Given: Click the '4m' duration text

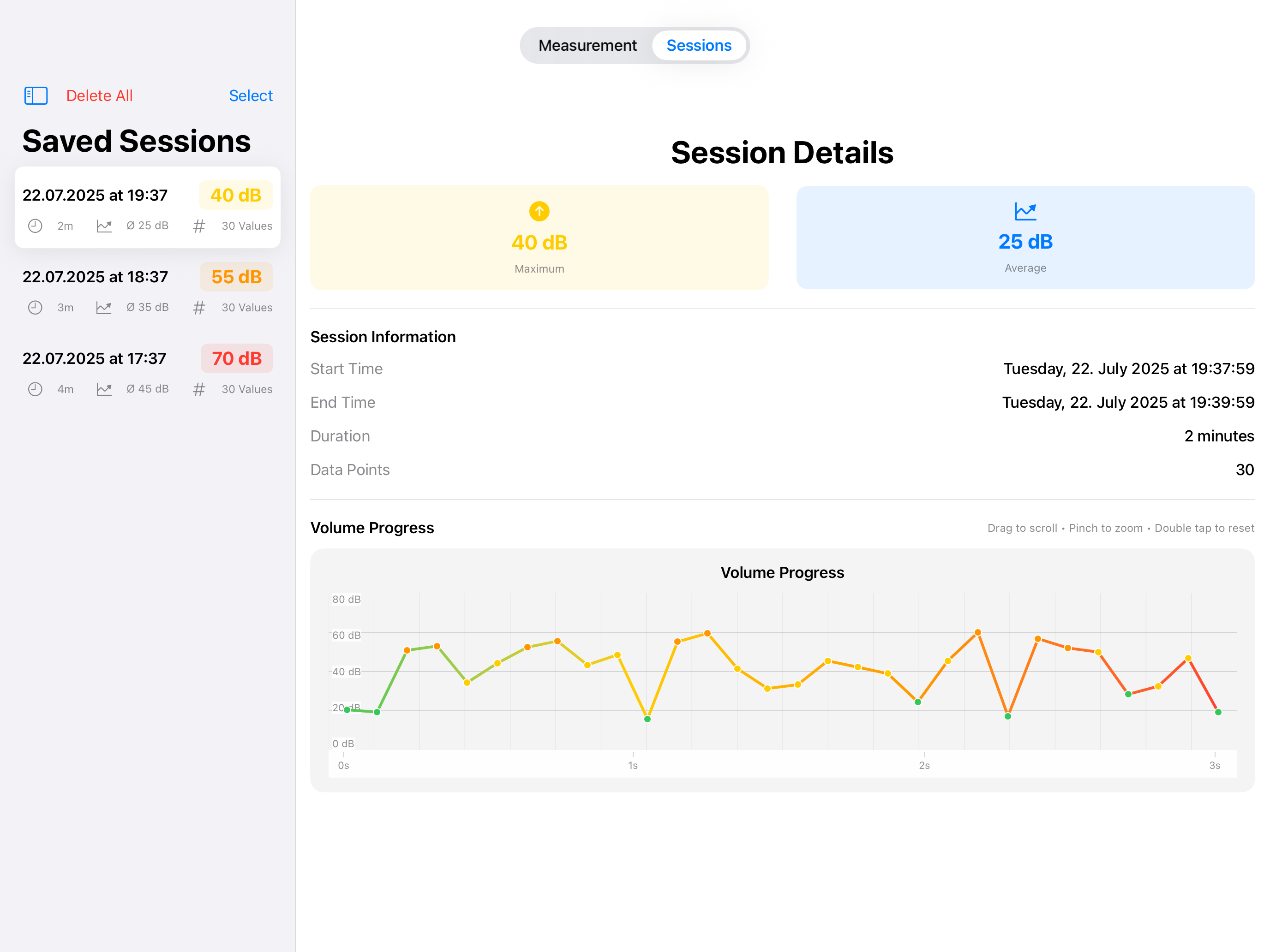Looking at the screenshot, I should 66,389.
